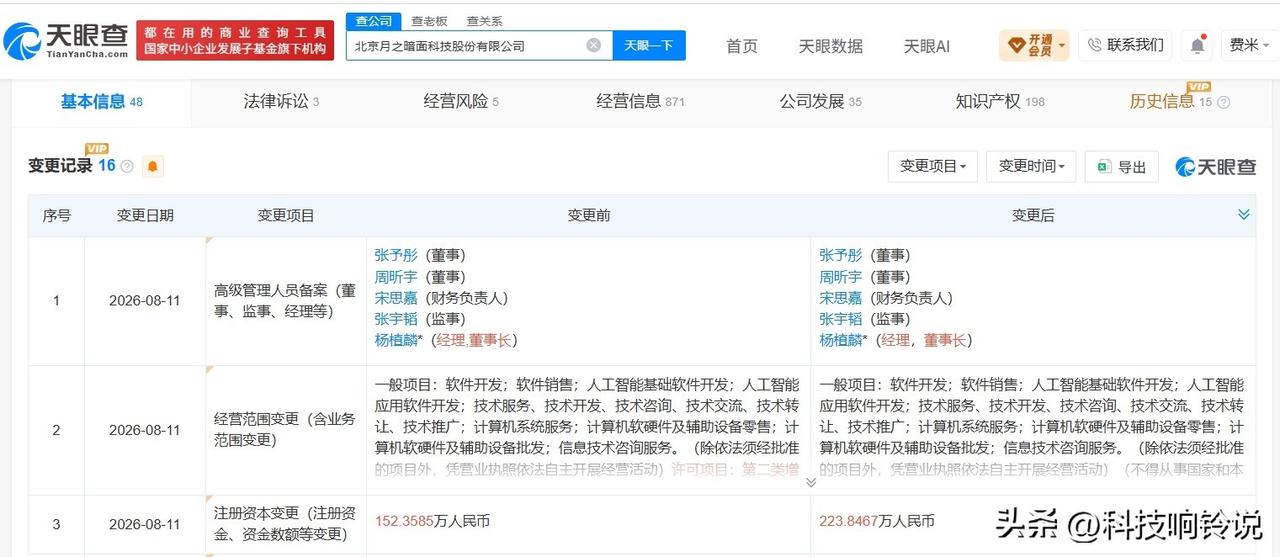Open 张宇韬 link in 变更前 column
Viewport: 1280px width, 557px height.
click(396, 318)
